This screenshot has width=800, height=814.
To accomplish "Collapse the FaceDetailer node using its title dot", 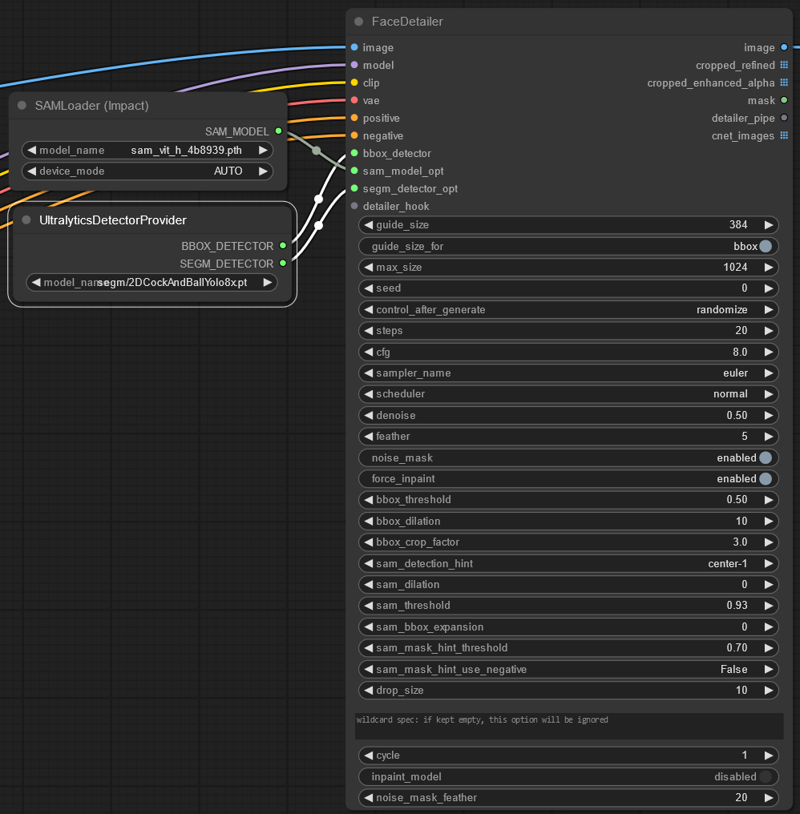I will [x=359, y=21].
